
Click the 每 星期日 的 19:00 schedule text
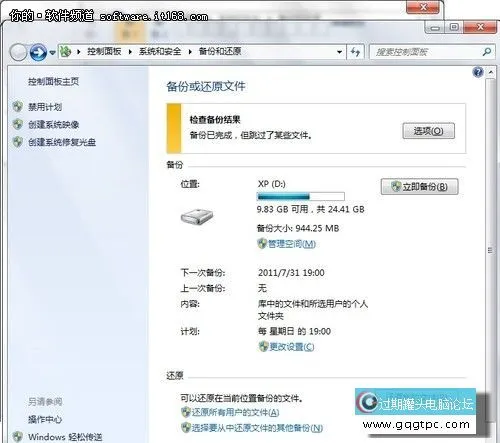[294, 331]
